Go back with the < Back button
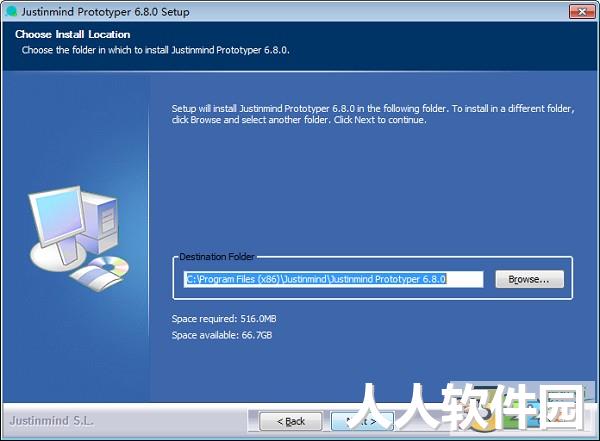The width and height of the screenshot is (600, 441). pyautogui.click(x=291, y=421)
